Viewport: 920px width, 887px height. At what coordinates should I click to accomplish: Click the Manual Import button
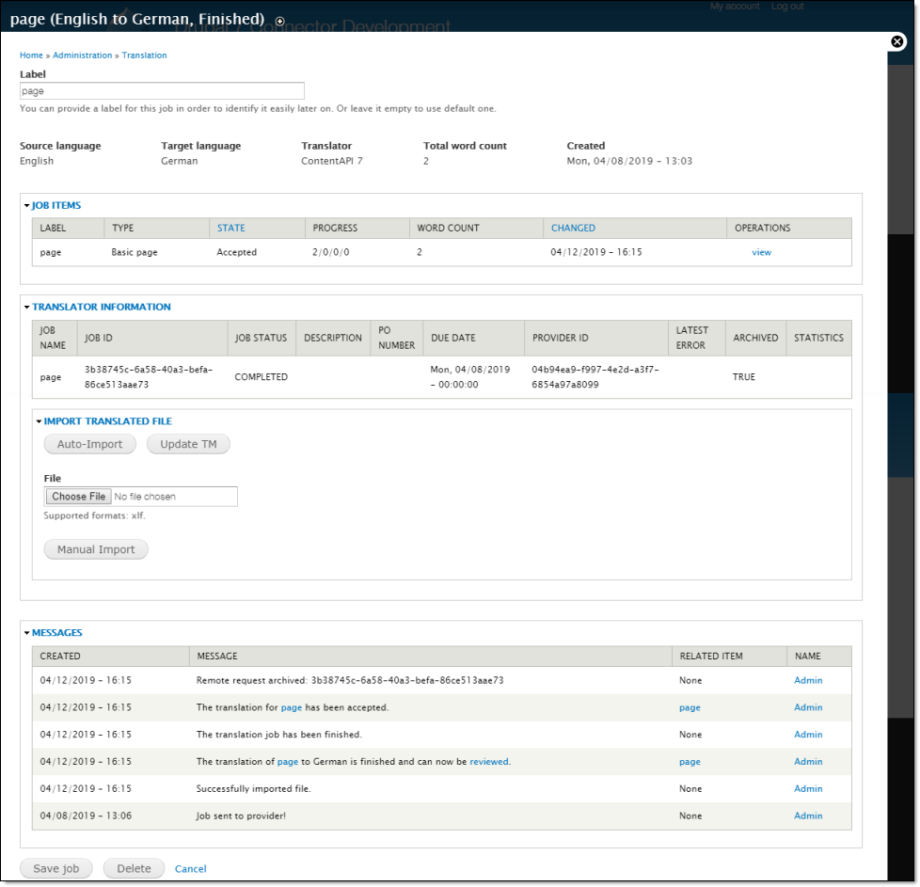96,549
